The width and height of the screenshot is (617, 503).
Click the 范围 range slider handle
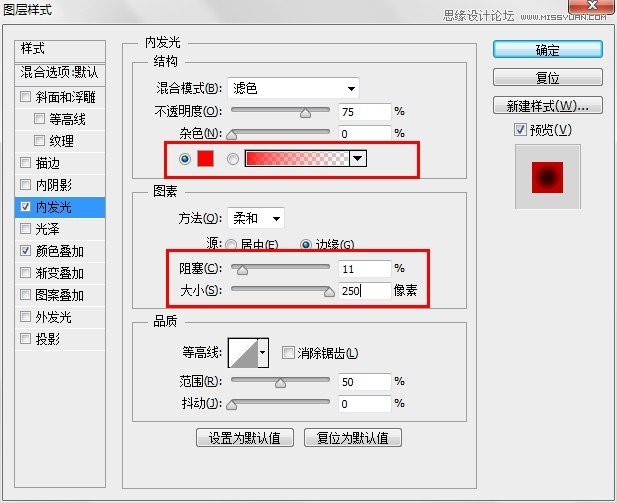[281, 383]
